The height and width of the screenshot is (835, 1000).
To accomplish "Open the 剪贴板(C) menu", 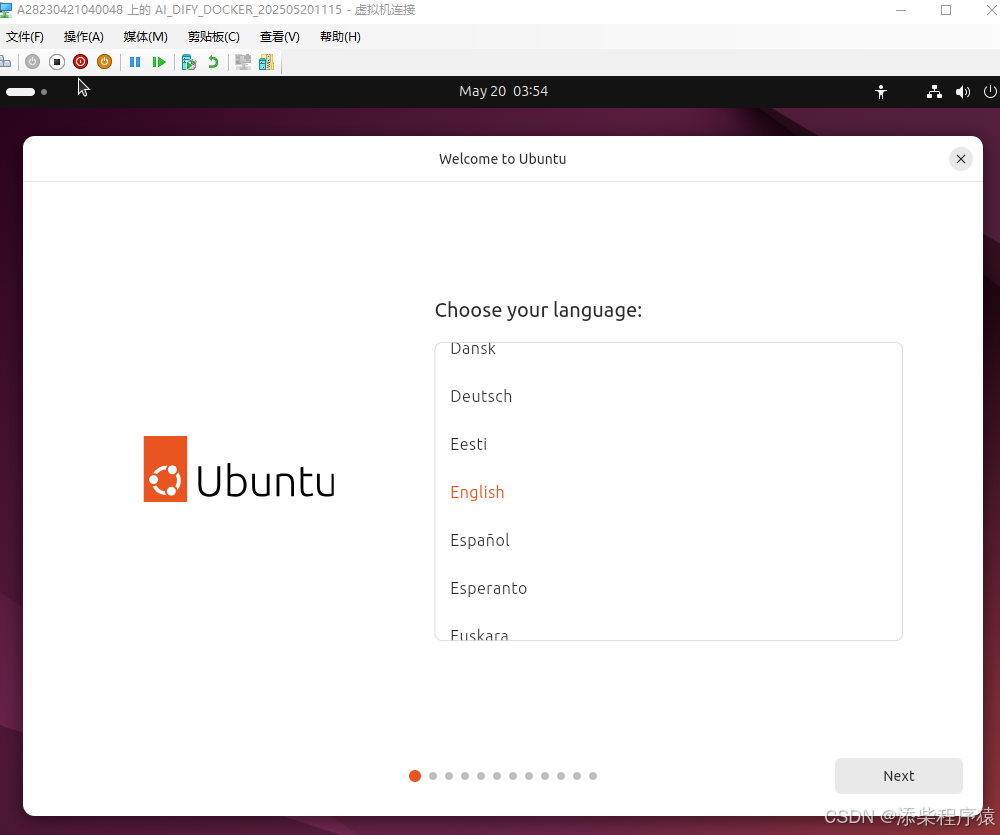I will coord(214,37).
